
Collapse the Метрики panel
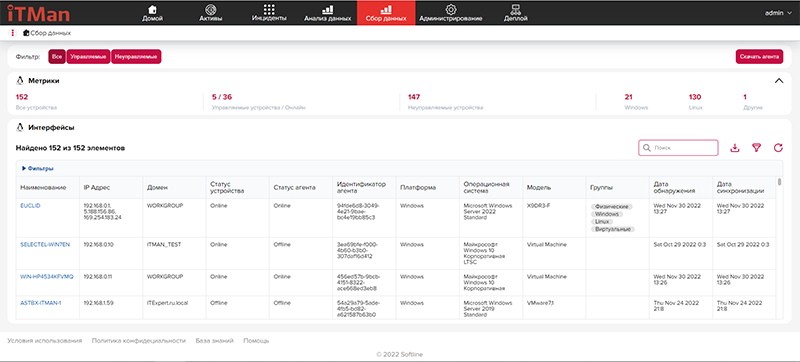(779, 81)
